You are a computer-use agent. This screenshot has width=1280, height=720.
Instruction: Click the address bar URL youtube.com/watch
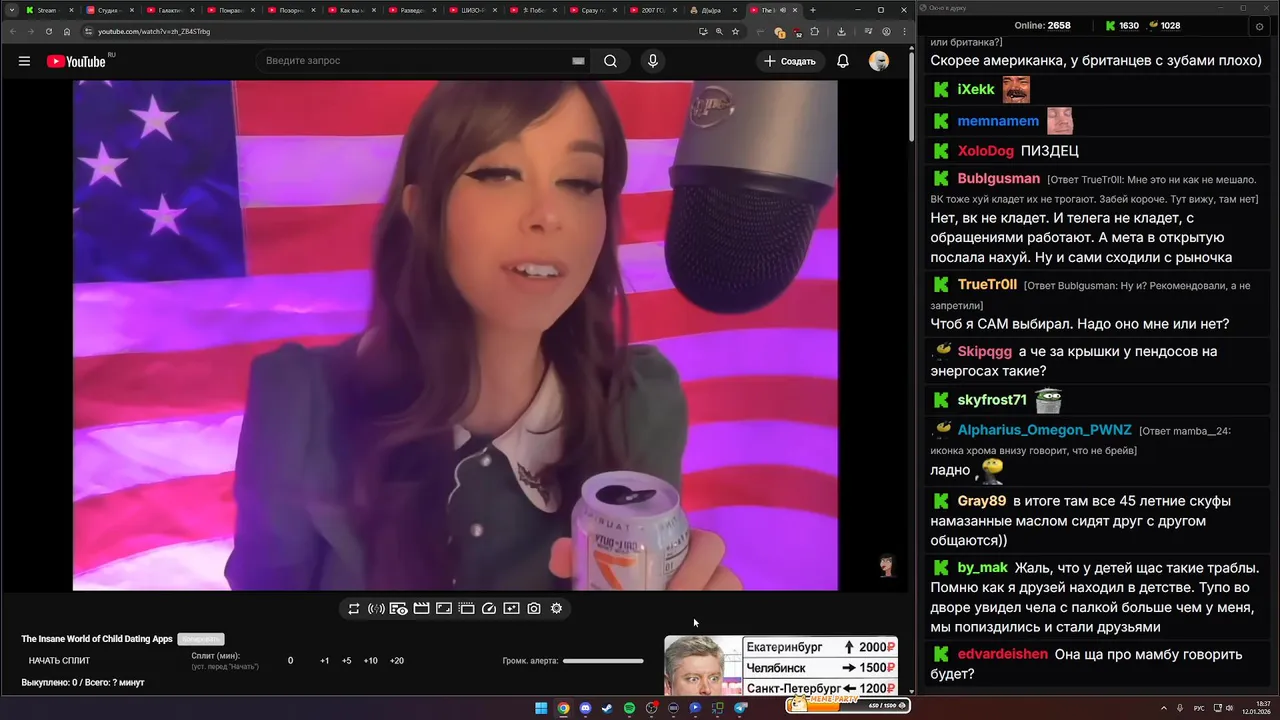[x=154, y=31]
